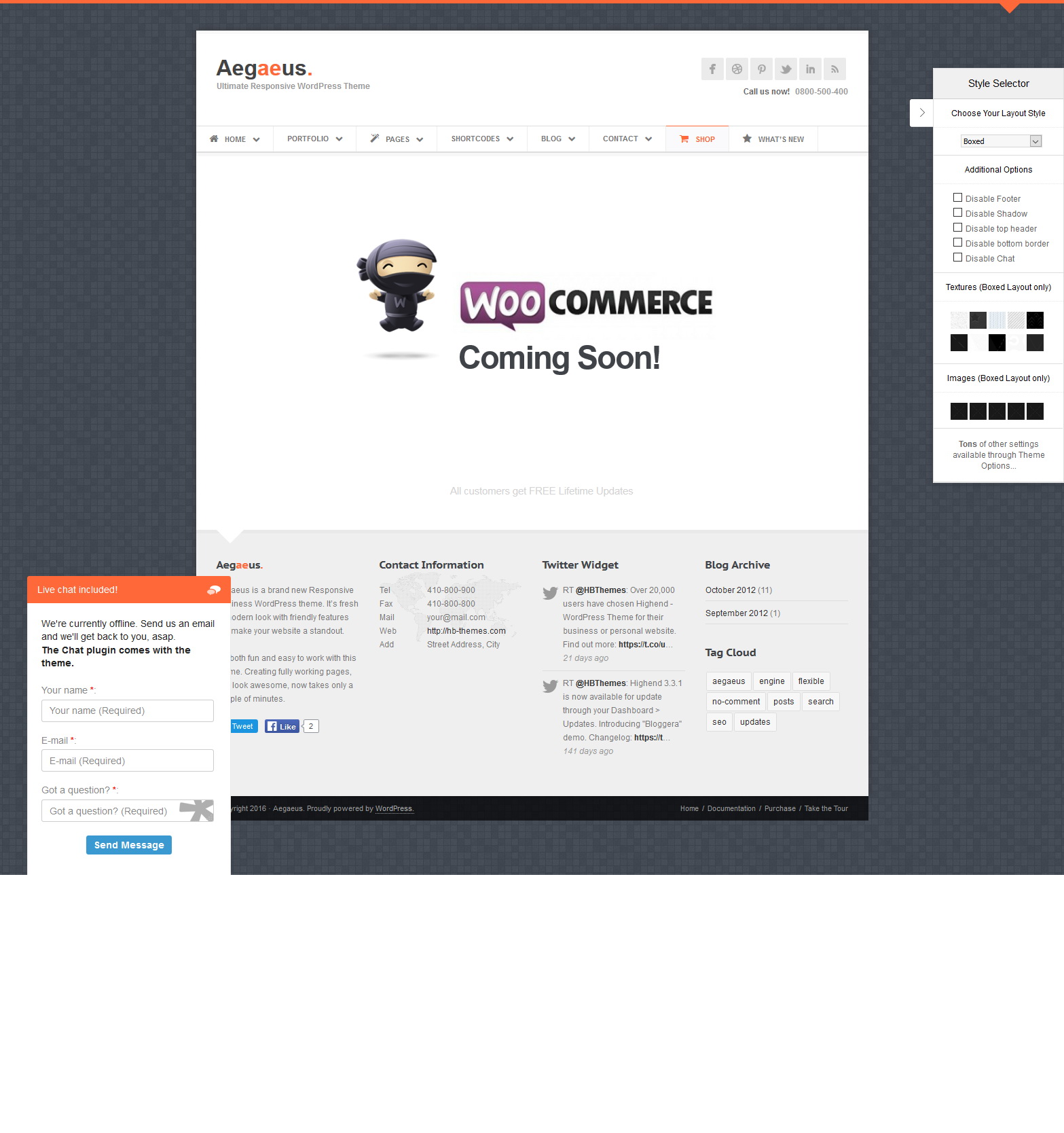
Task: Select the aegaeus tag
Action: point(729,681)
